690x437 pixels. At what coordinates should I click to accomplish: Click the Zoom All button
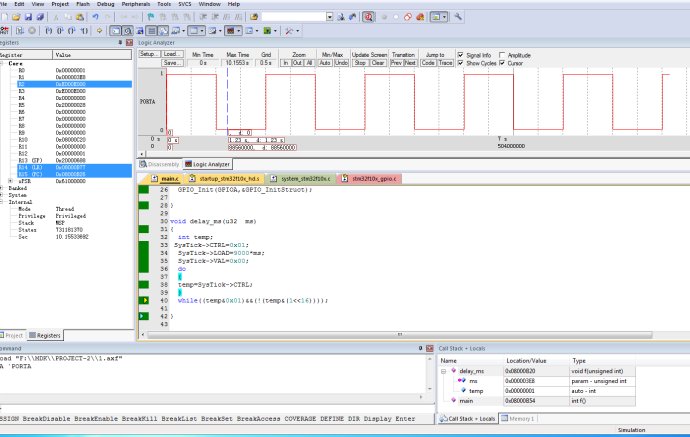(309, 63)
